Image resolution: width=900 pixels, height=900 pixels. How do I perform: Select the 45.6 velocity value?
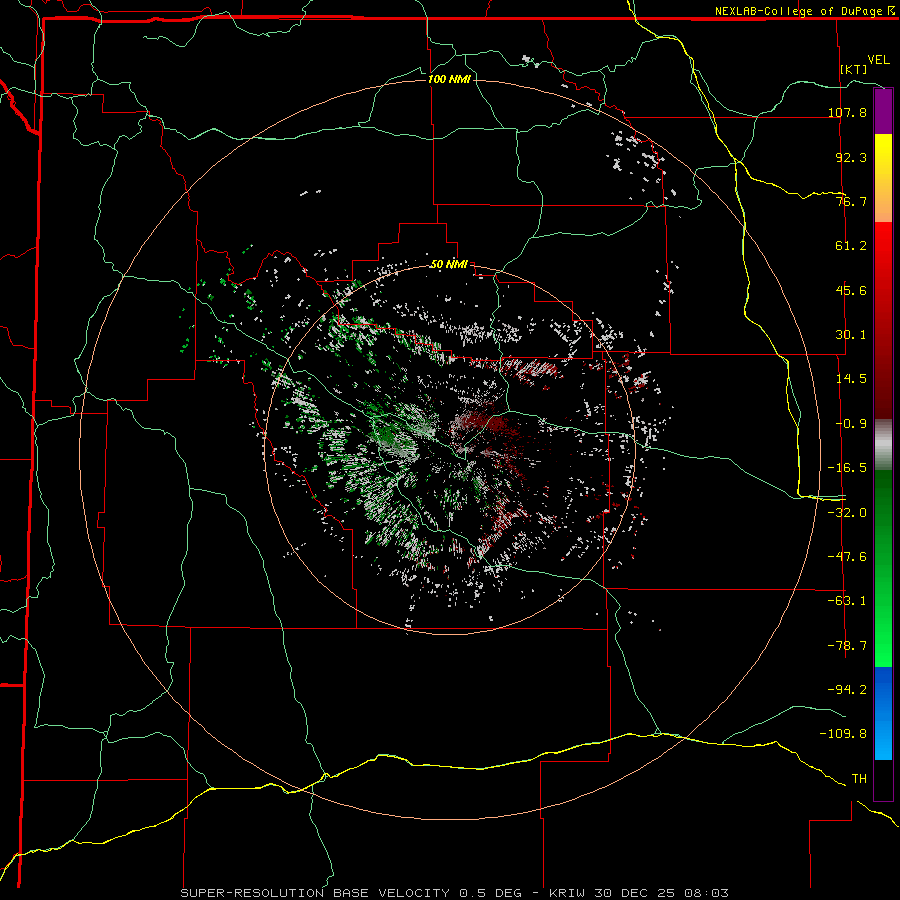(x=851, y=290)
